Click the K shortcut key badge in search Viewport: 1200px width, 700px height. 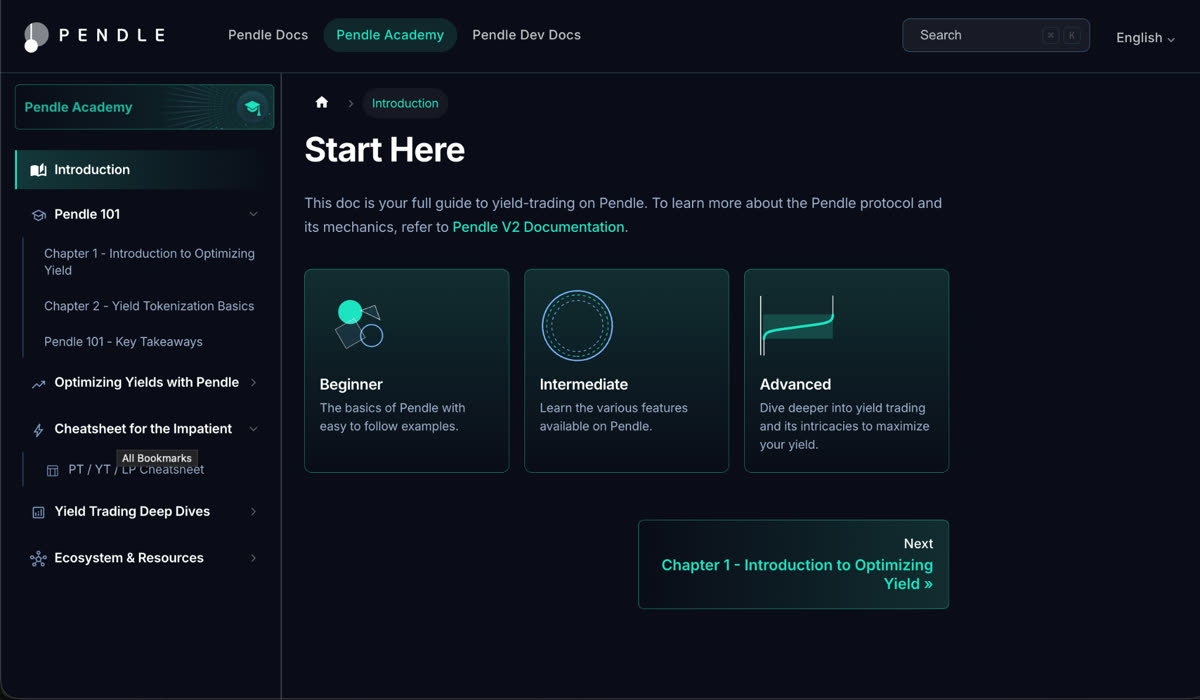pos(1072,35)
